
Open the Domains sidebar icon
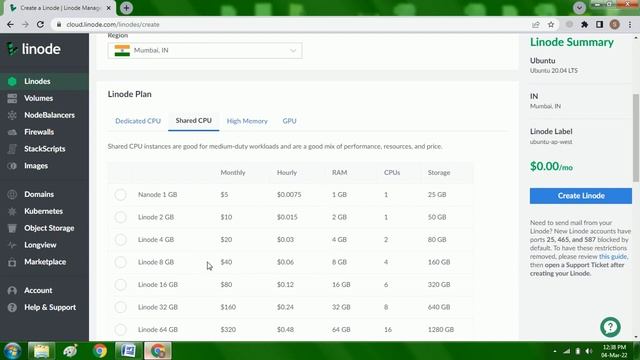click(x=12, y=194)
